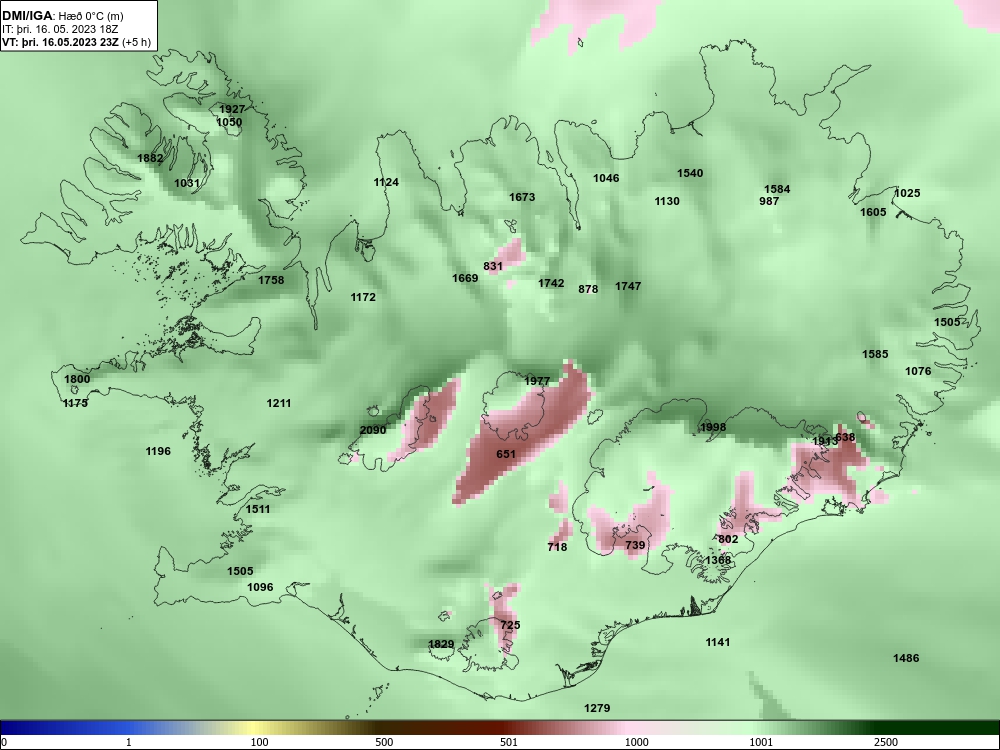
Task: Click the 718 height label
Action: (557, 547)
